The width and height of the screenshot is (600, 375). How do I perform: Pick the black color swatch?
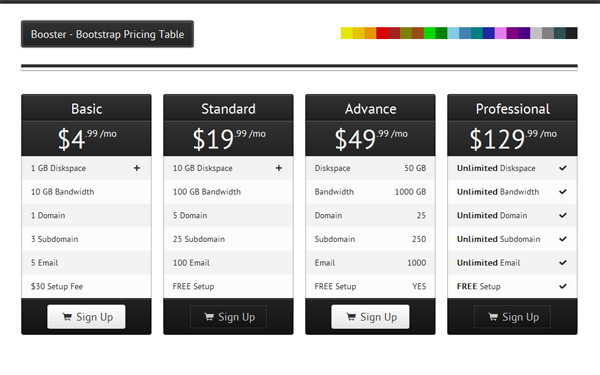pos(572,33)
